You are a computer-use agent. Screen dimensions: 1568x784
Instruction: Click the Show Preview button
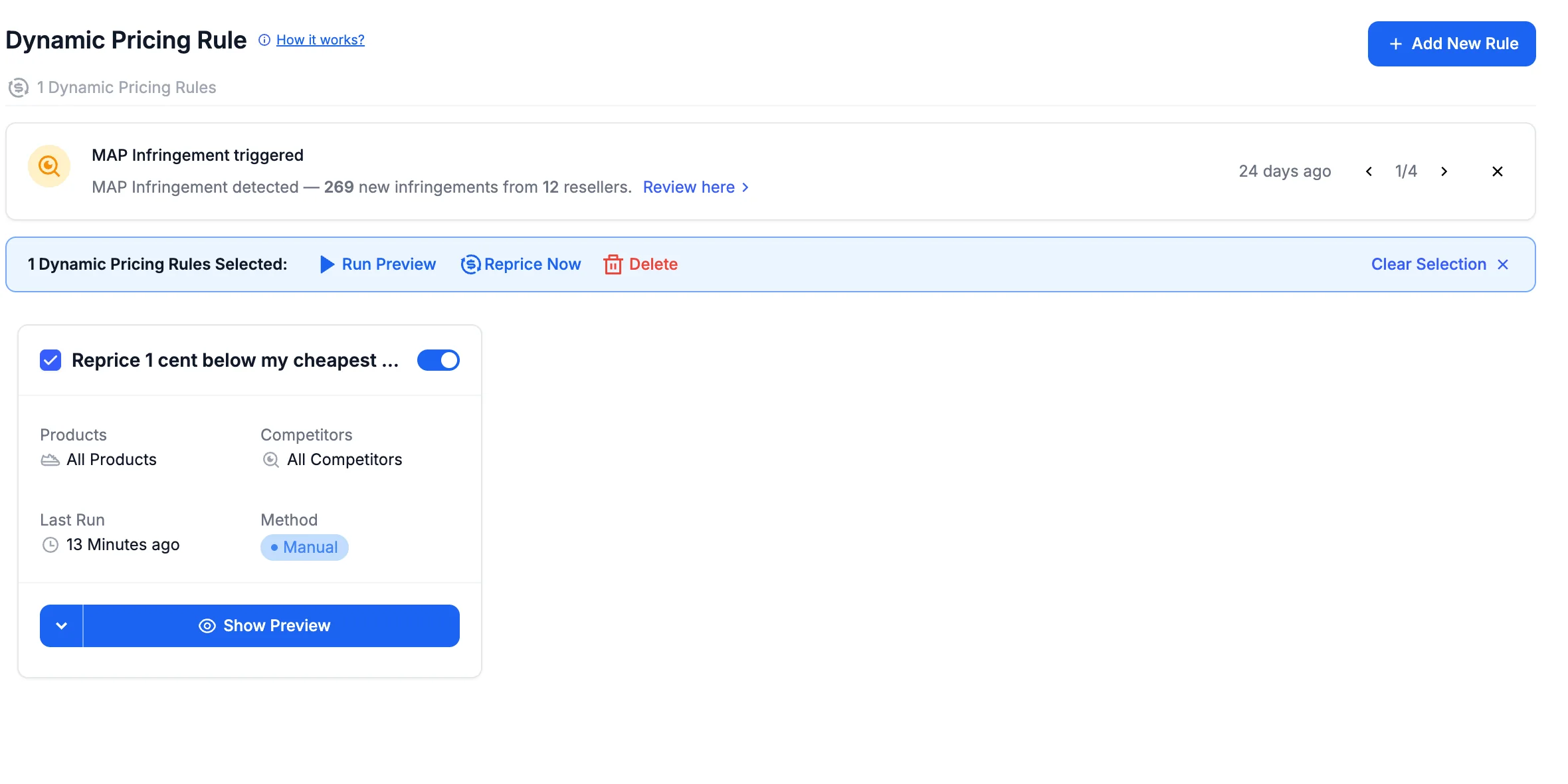[x=272, y=626]
